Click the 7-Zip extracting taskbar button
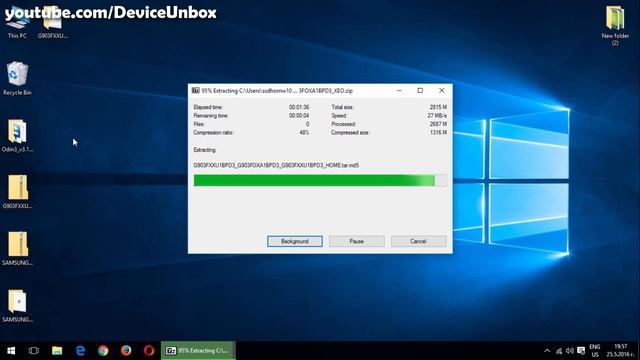Screen dimensions: 640x360 pos(198,351)
